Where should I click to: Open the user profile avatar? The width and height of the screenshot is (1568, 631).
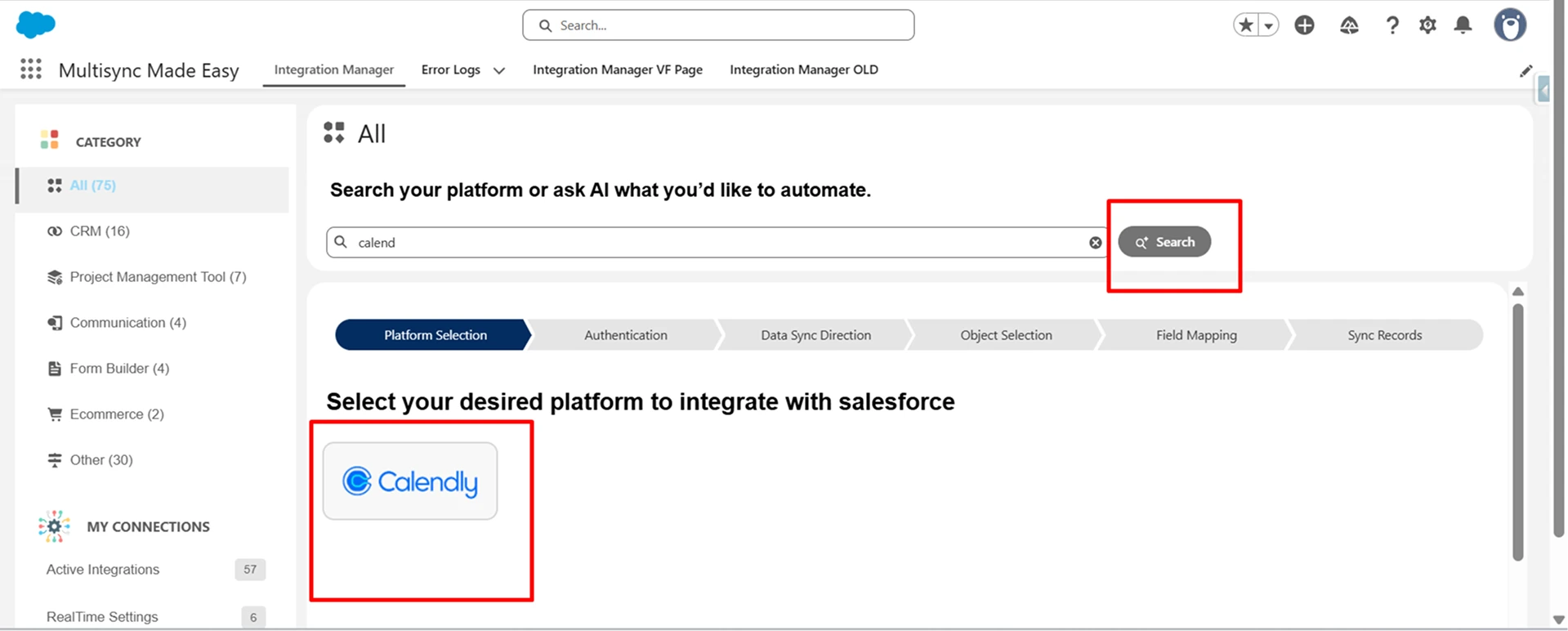click(x=1510, y=25)
